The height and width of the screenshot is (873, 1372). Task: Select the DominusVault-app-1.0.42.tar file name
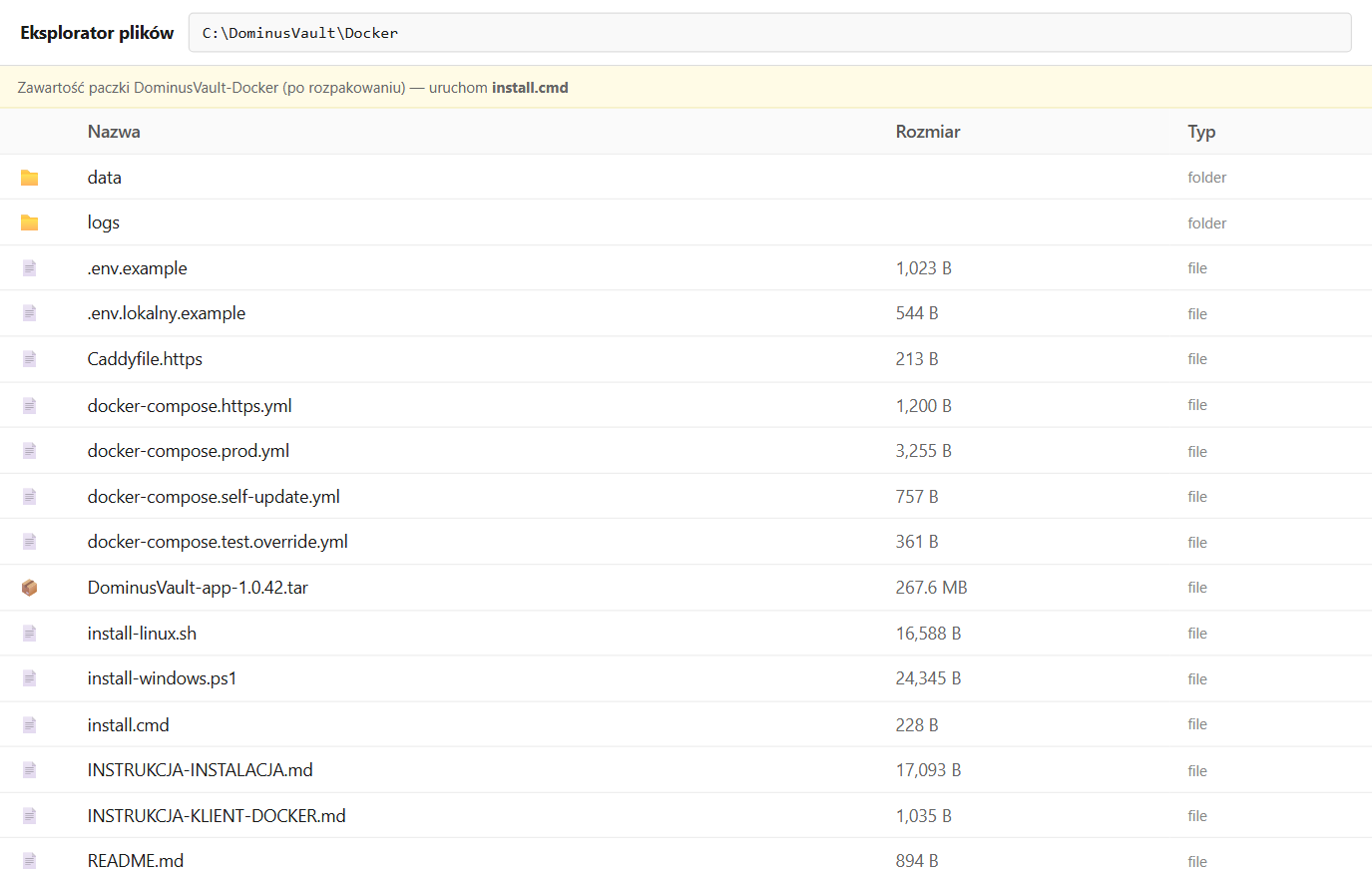(x=198, y=588)
